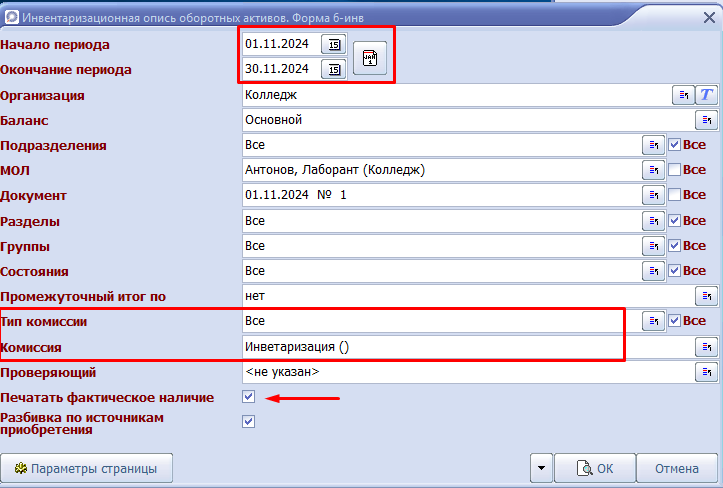Click the OK button
Image resolution: width=723 pixels, height=488 pixels.
595,468
